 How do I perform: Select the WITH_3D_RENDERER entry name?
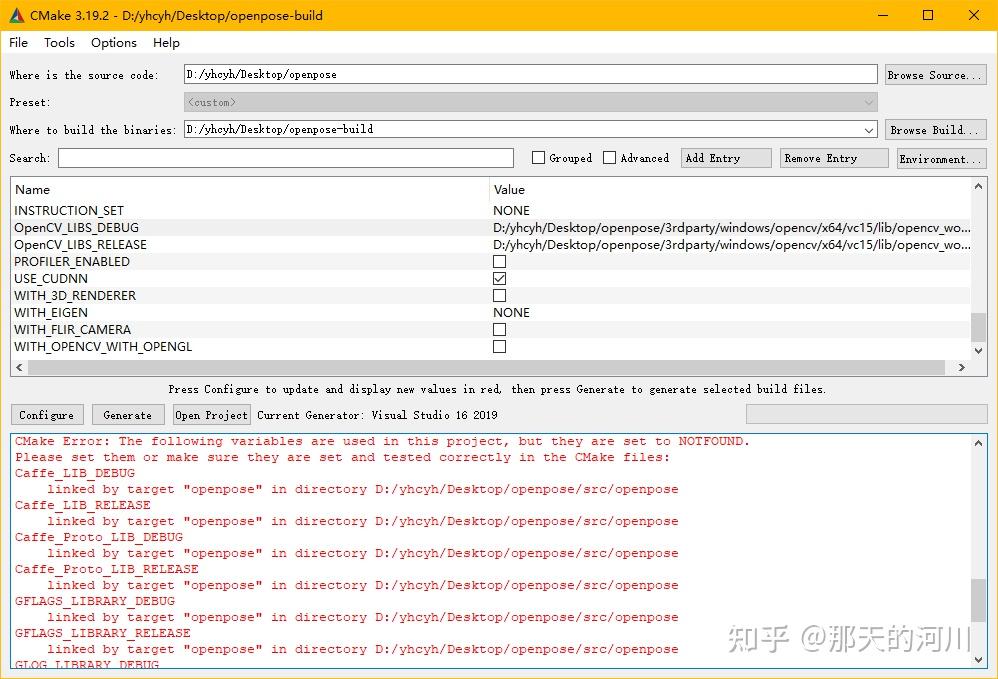tap(75, 295)
